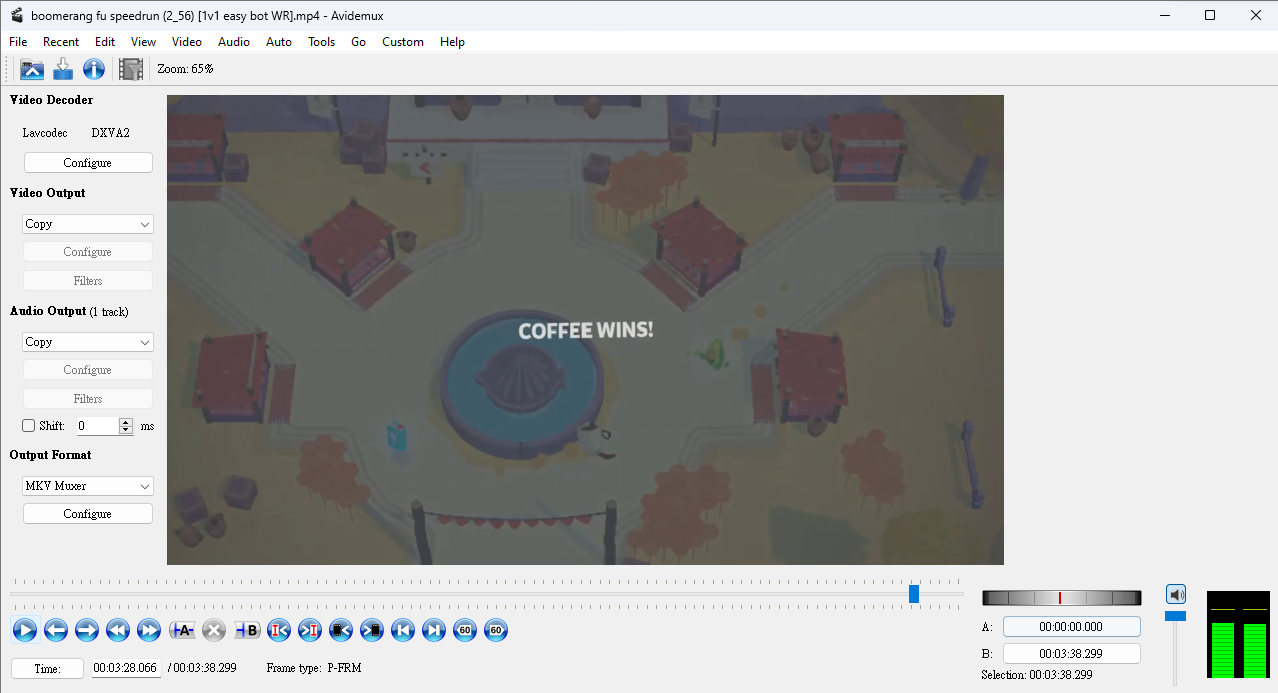This screenshot has height=693, width=1278.
Task: Click the audio Shift value field
Action: 98,426
